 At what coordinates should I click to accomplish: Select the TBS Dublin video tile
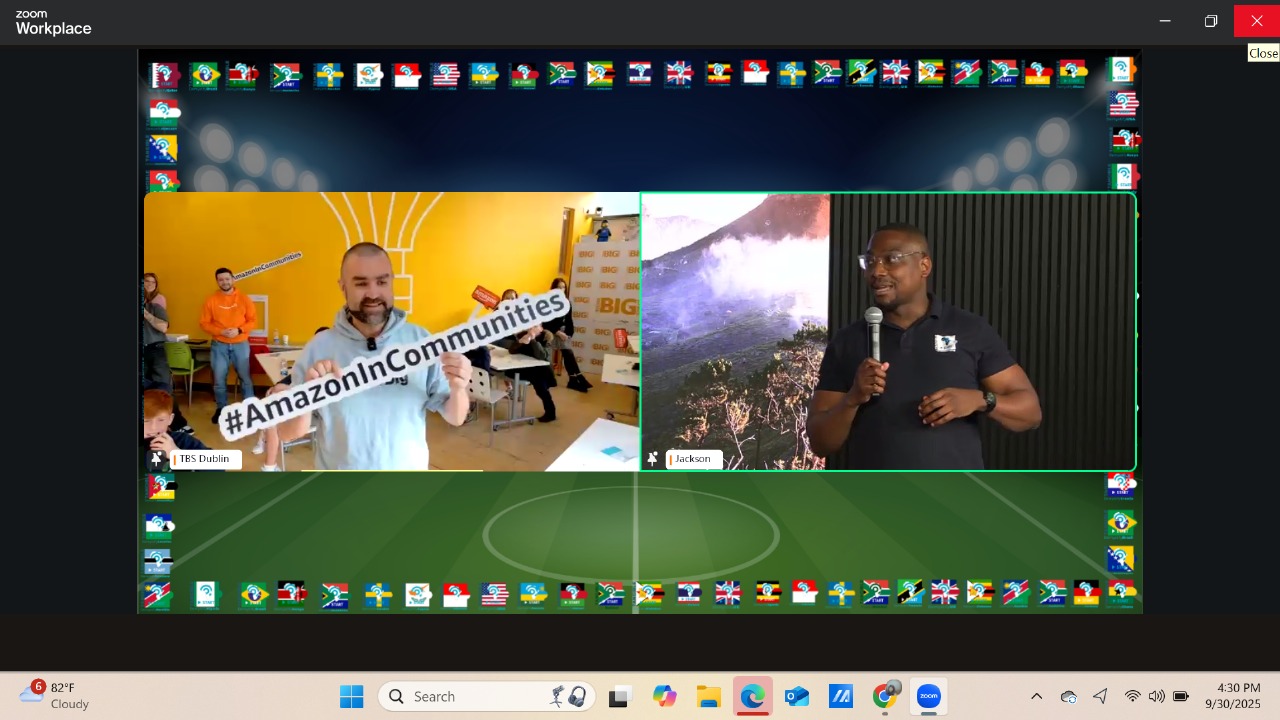coord(391,330)
